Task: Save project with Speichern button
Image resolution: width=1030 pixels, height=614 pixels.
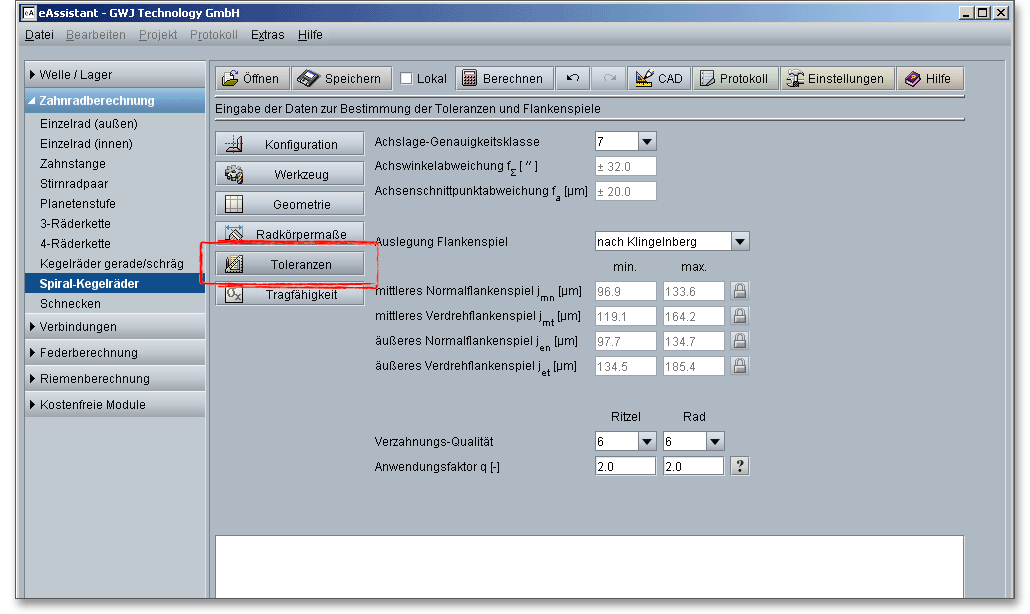Action: [341, 79]
